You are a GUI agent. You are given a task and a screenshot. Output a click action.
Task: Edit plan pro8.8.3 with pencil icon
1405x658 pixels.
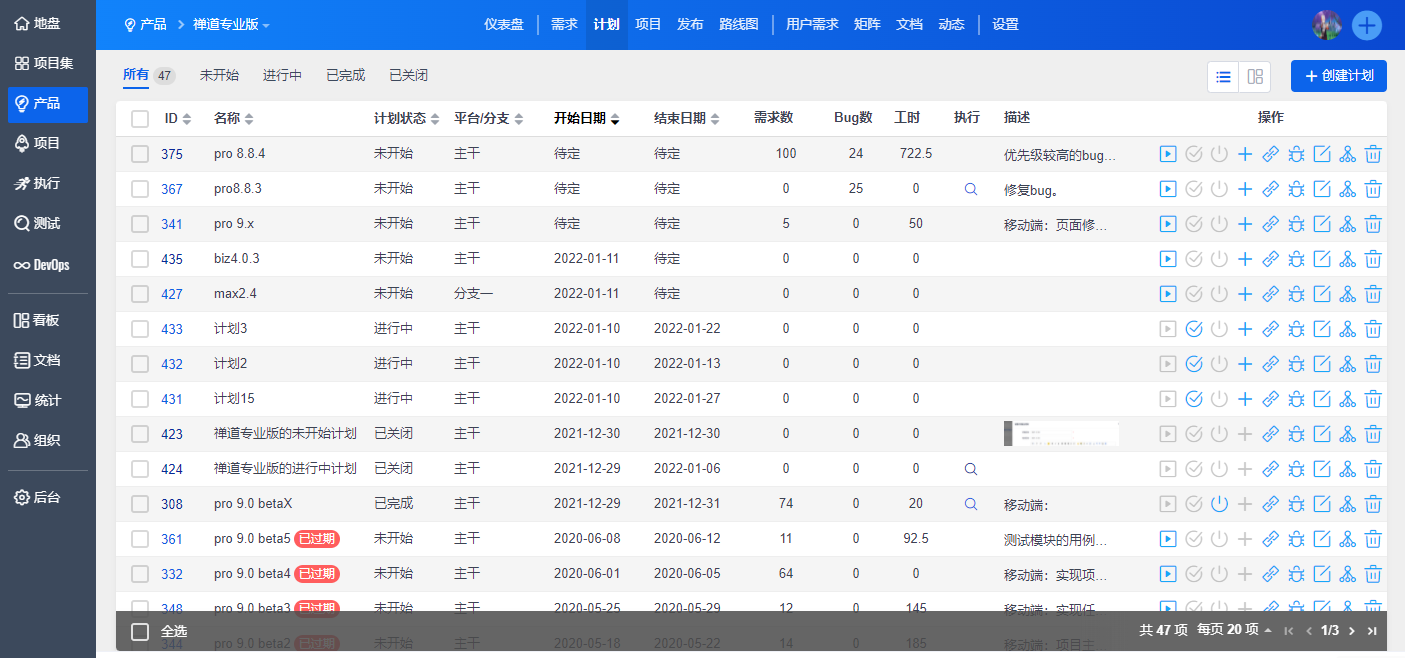pyautogui.click(x=1322, y=189)
